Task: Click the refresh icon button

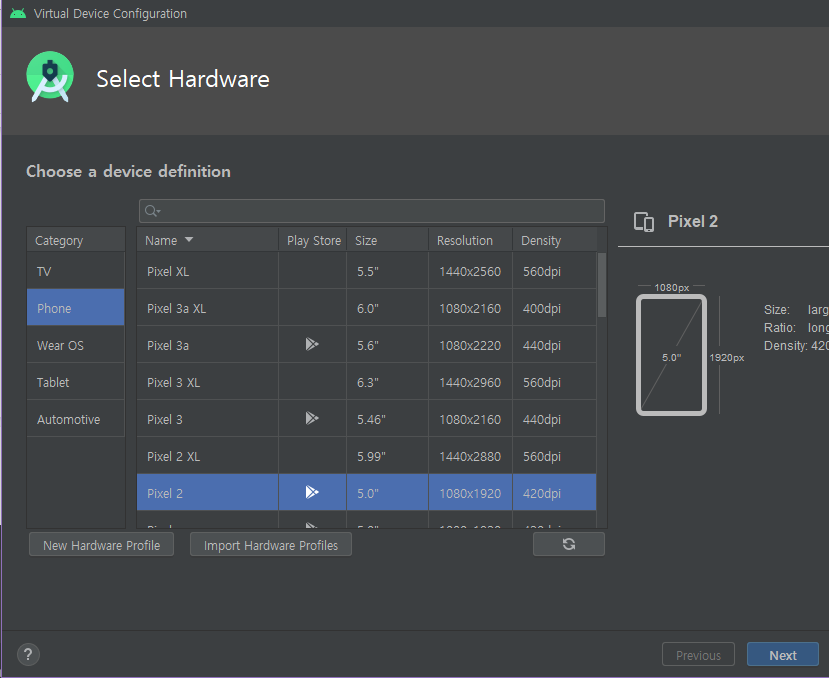Action: [569, 544]
